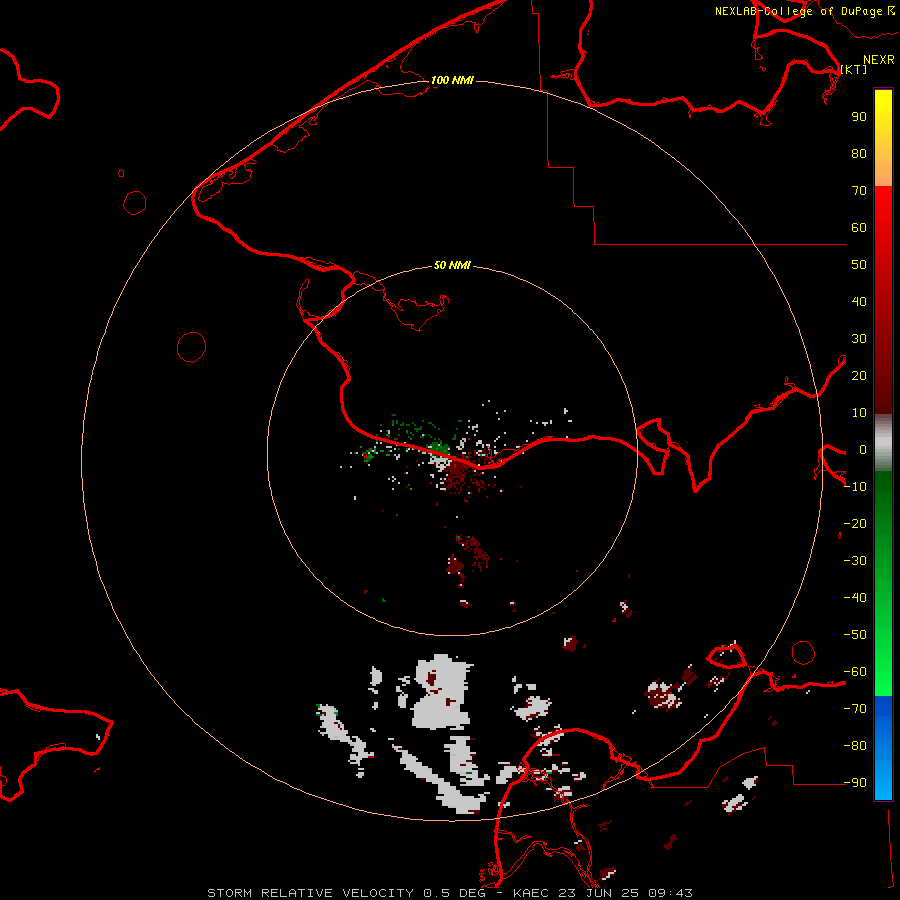Click the positive 20 scale label
Image resolution: width=900 pixels, height=900 pixels.
click(x=859, y=375)
